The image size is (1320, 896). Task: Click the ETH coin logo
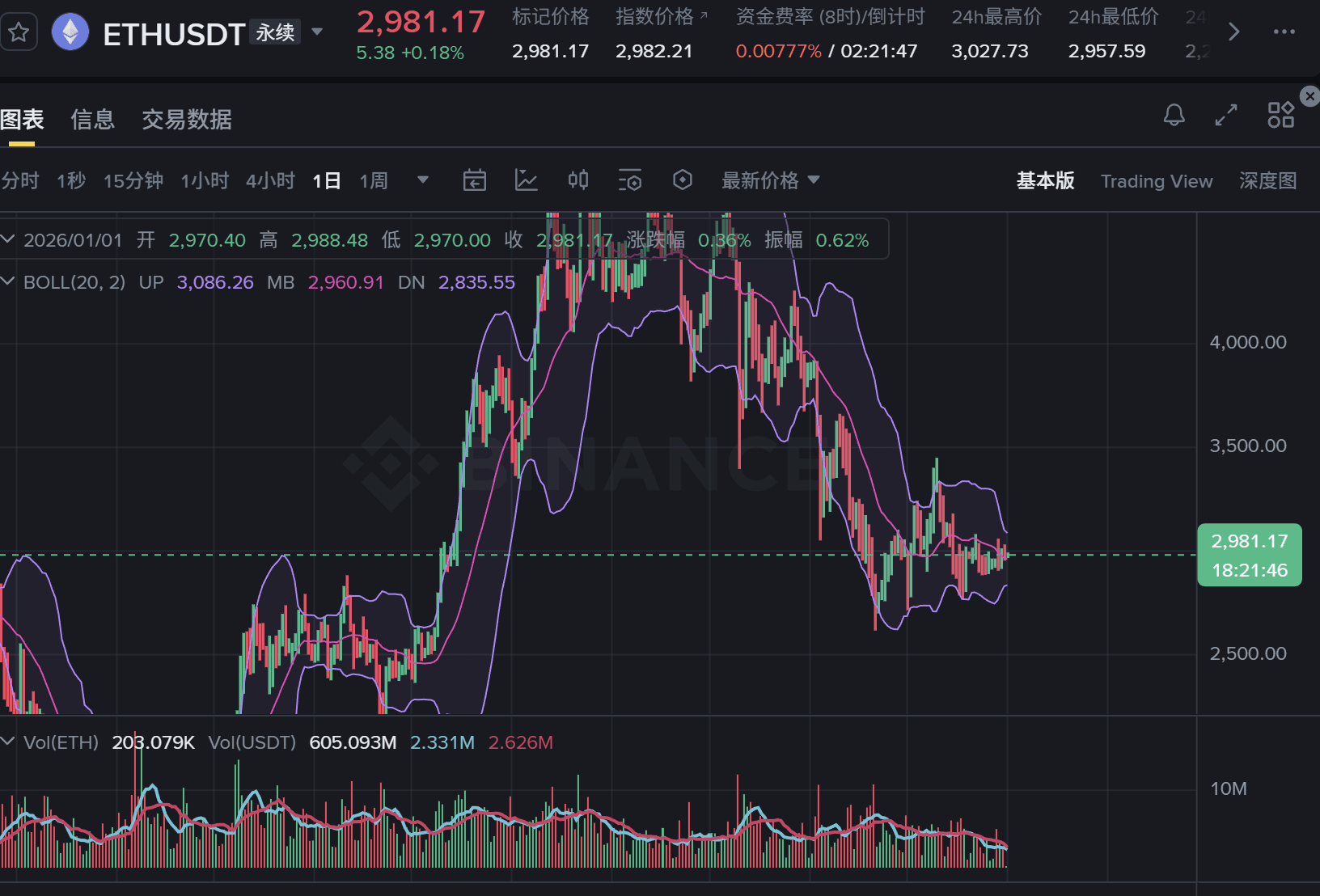[70, 32]
